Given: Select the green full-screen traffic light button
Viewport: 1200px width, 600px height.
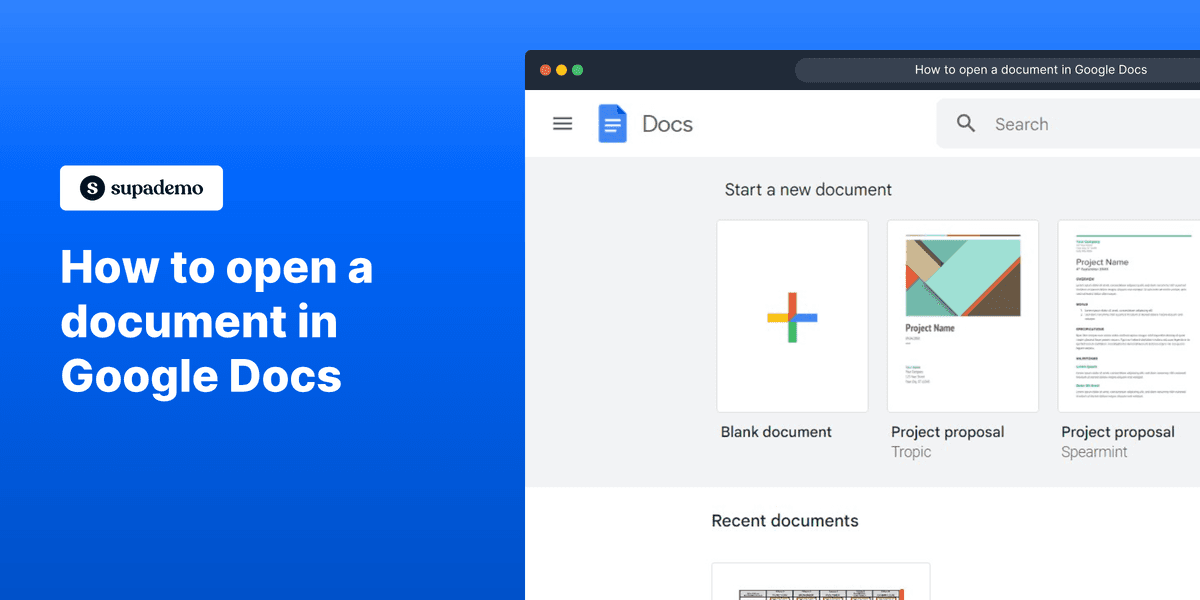Looking at the screenshot, I should pos(577,70).
